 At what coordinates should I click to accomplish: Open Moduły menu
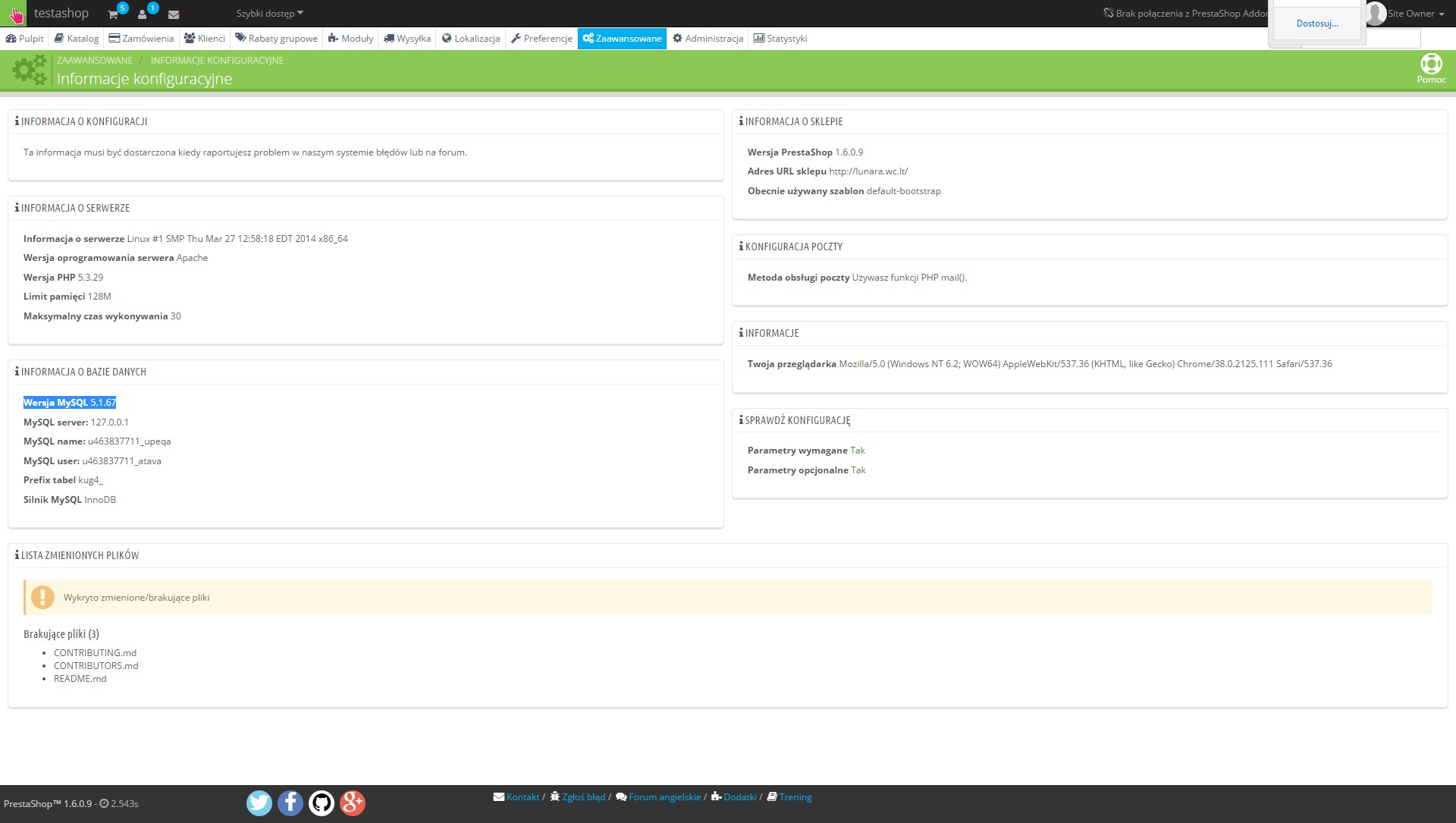coord(350,39)
